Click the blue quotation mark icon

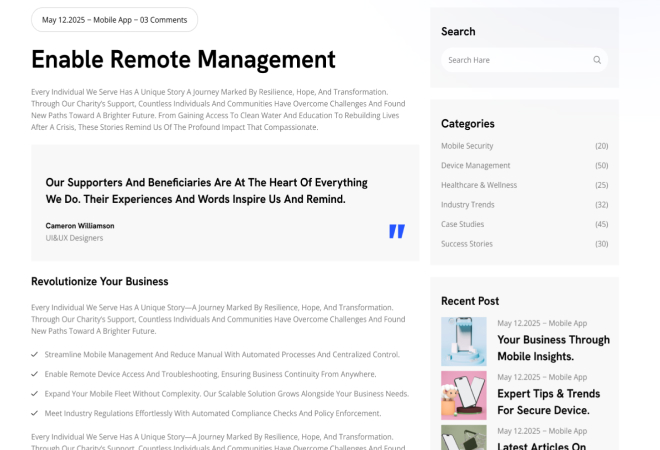pyautogui.click(x=397, y=231)
